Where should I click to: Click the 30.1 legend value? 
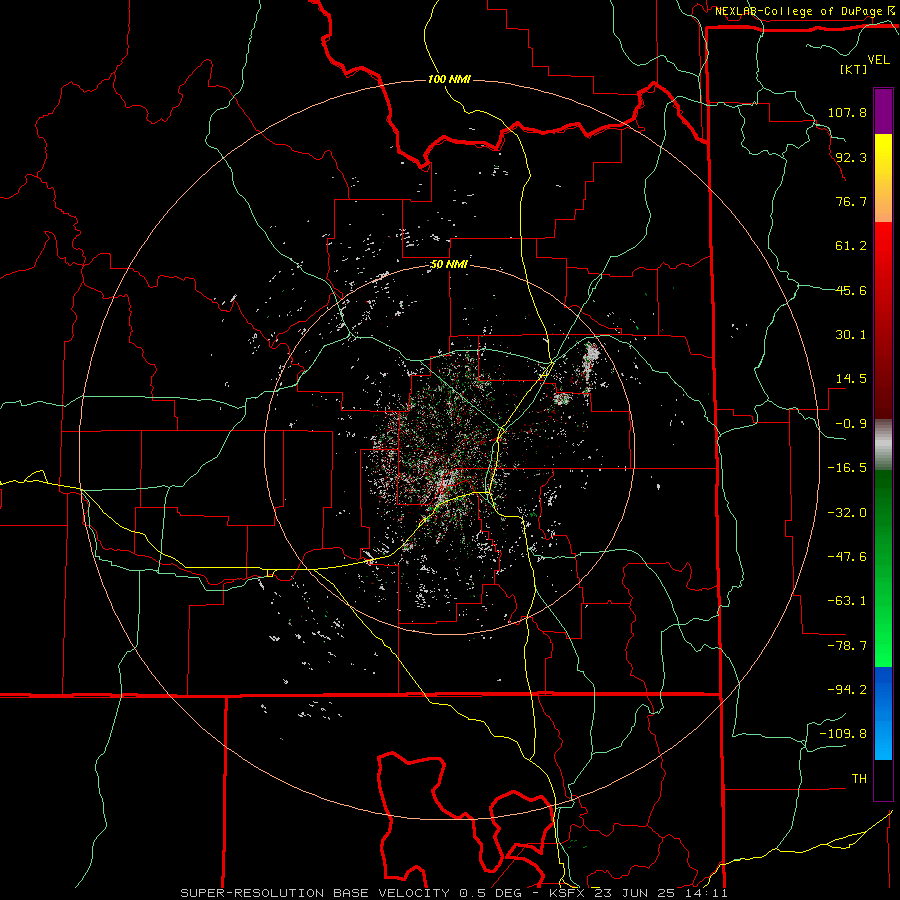pyautogui.click(x=851, y=335)
